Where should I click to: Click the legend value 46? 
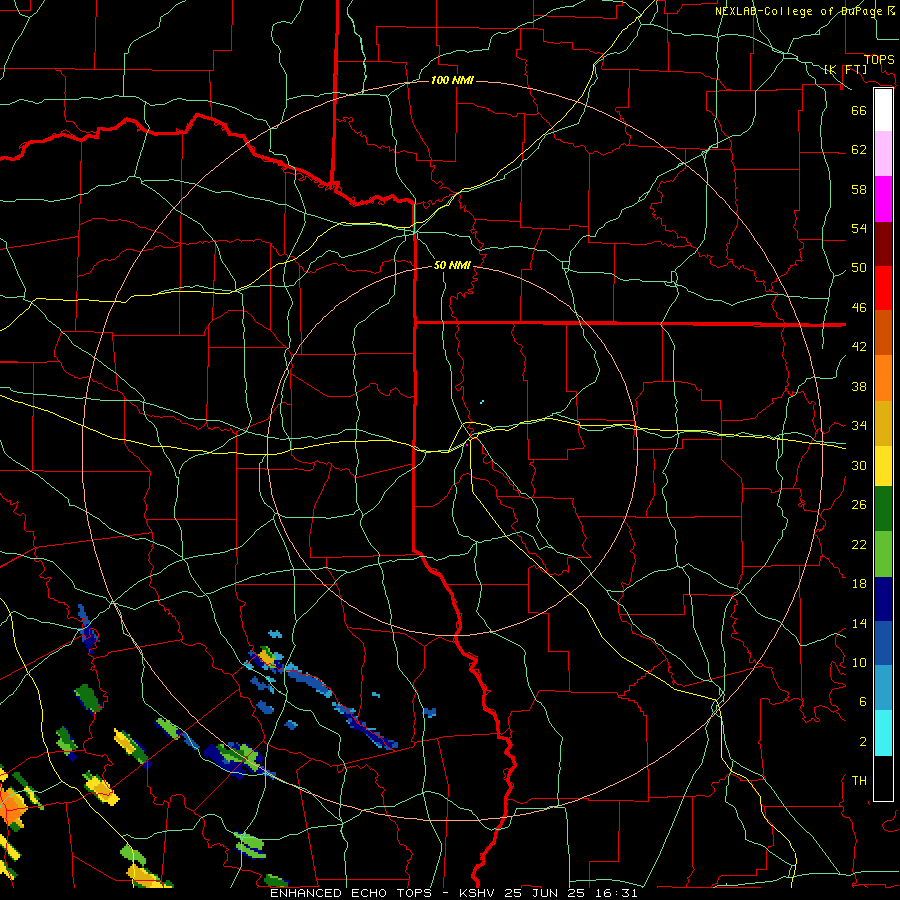coord(859,308)
